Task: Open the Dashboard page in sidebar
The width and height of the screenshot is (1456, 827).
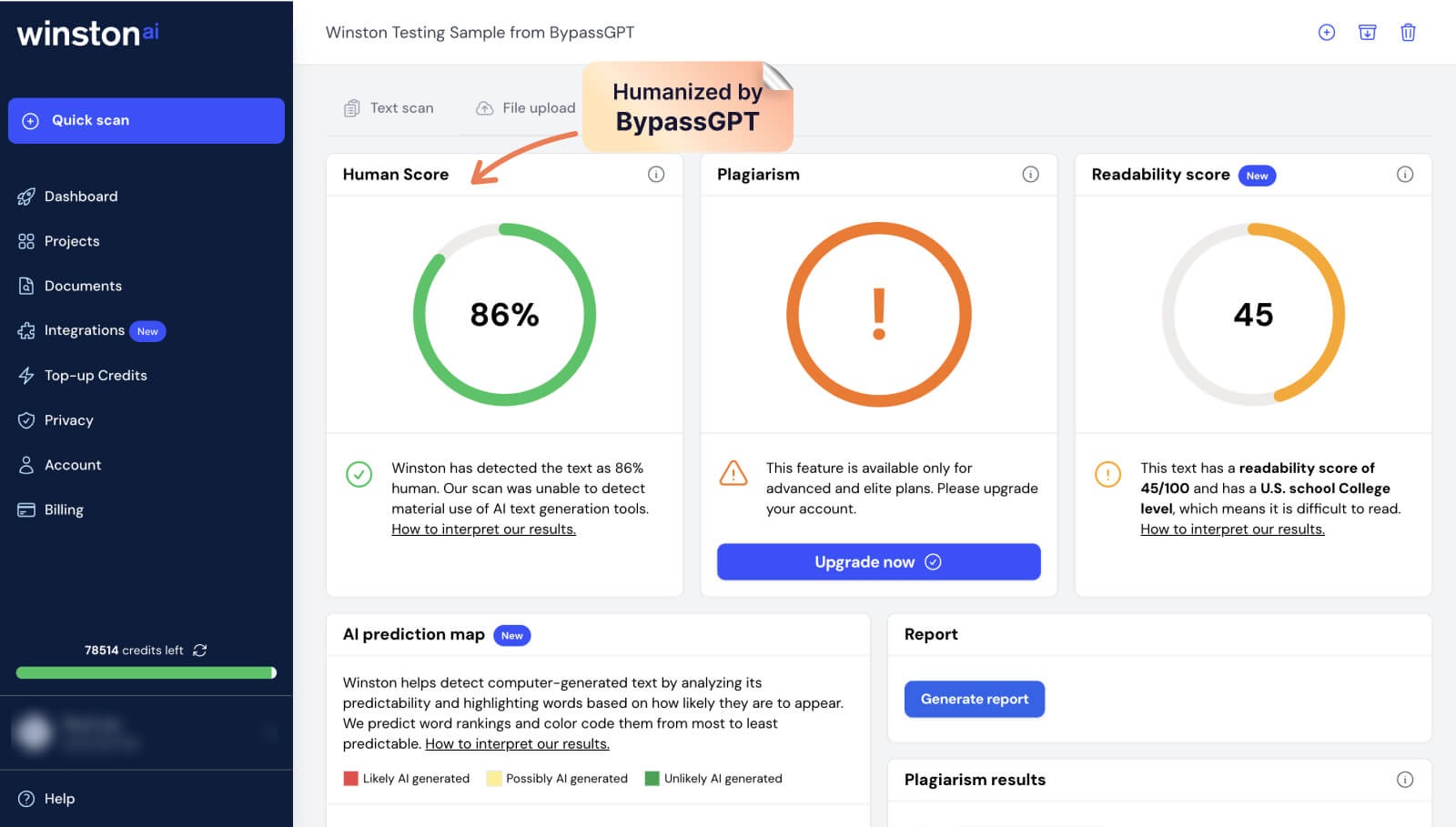Action: tap(80, 197)
